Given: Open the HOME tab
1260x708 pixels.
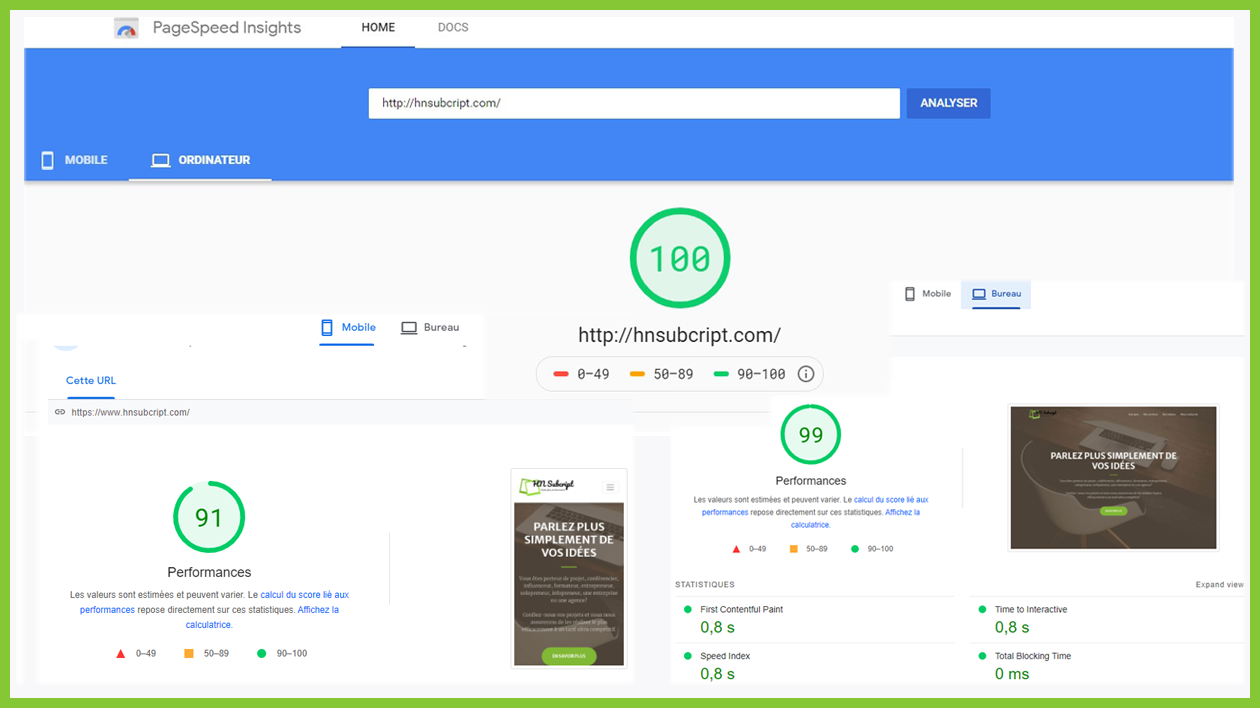Looking at the screenshot, I should point(378,27).
